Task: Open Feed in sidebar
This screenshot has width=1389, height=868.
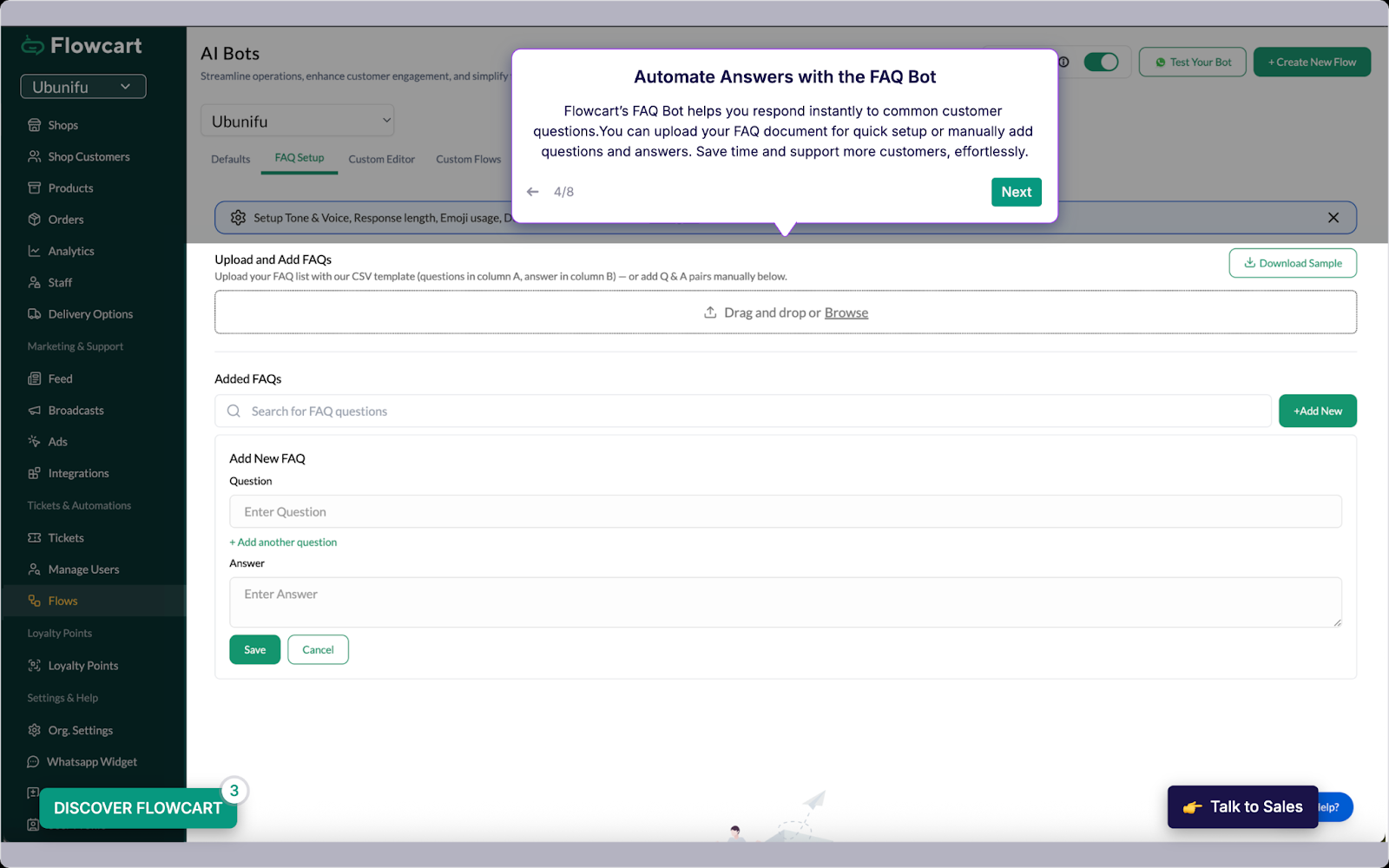Action: pos(49,378)
